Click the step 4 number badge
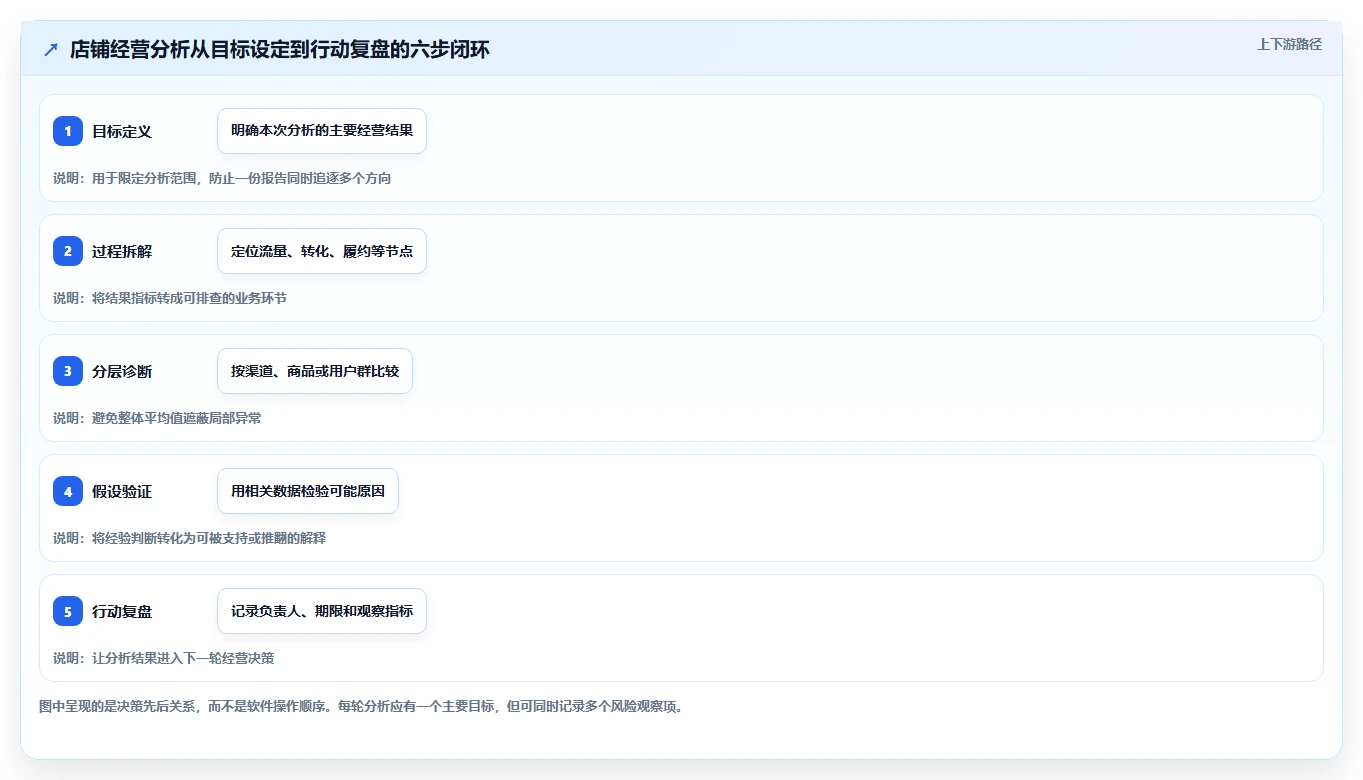 click(68, 491)
